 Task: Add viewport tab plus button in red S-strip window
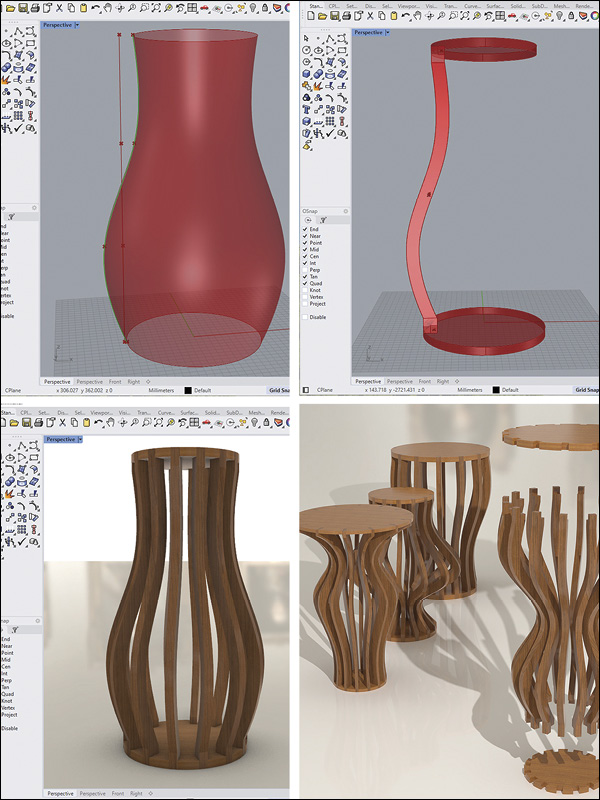(x=457, y=381)
